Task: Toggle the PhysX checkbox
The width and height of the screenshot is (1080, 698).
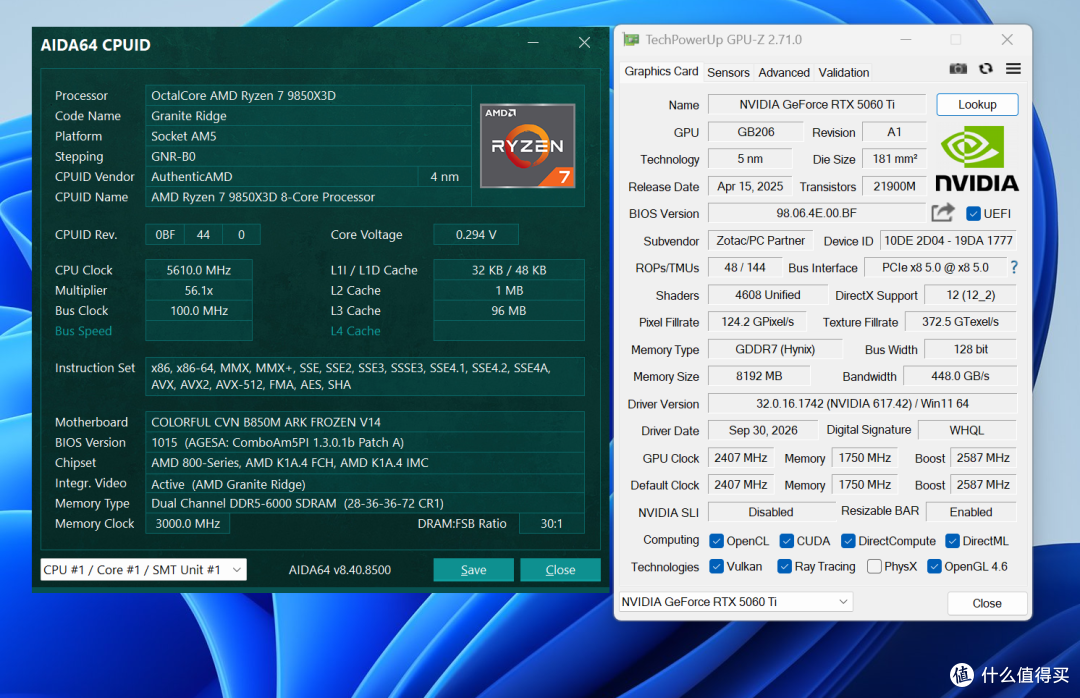Action: pyautogui.click(x=874, y=566)
